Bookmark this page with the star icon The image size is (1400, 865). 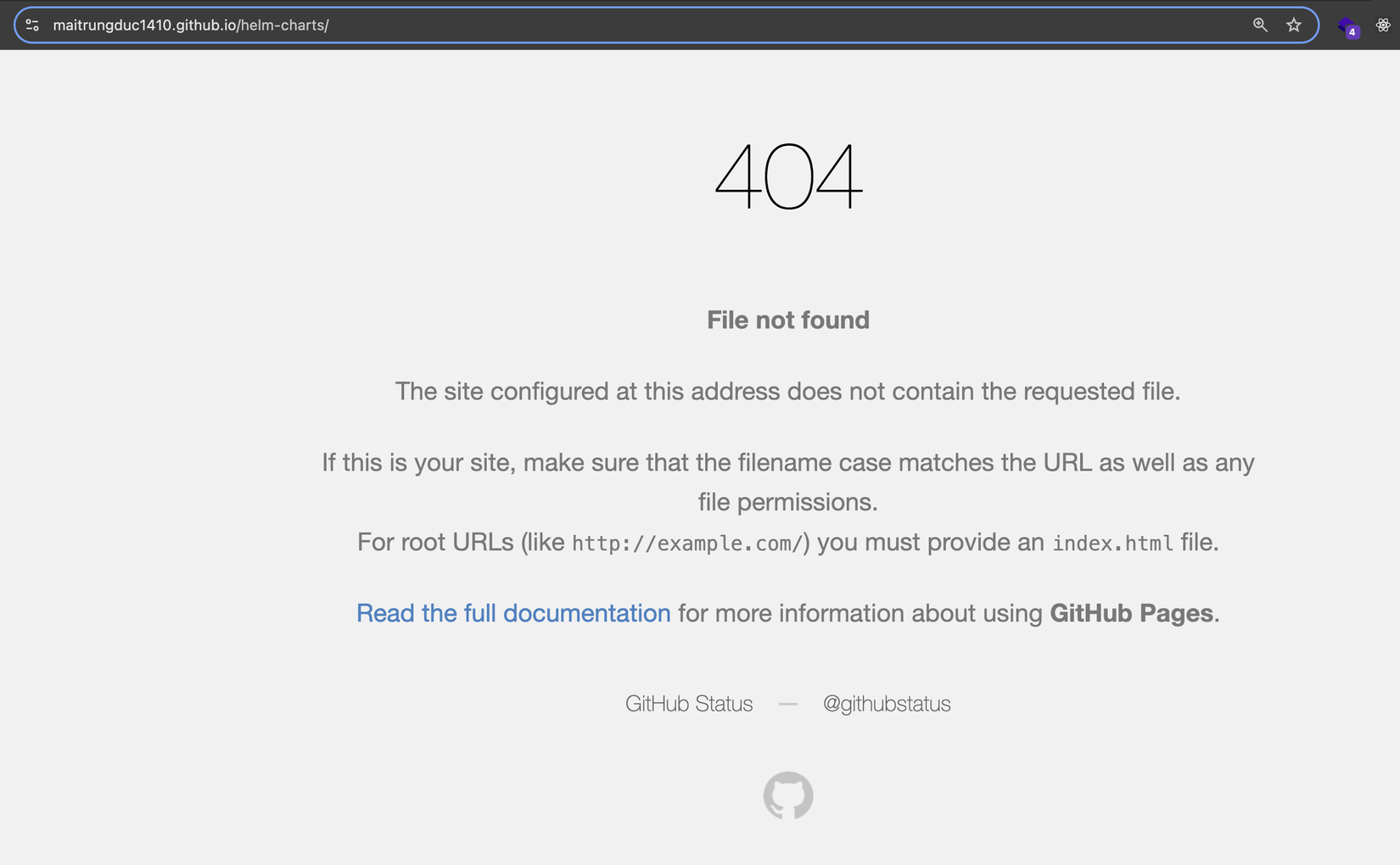1293,25
